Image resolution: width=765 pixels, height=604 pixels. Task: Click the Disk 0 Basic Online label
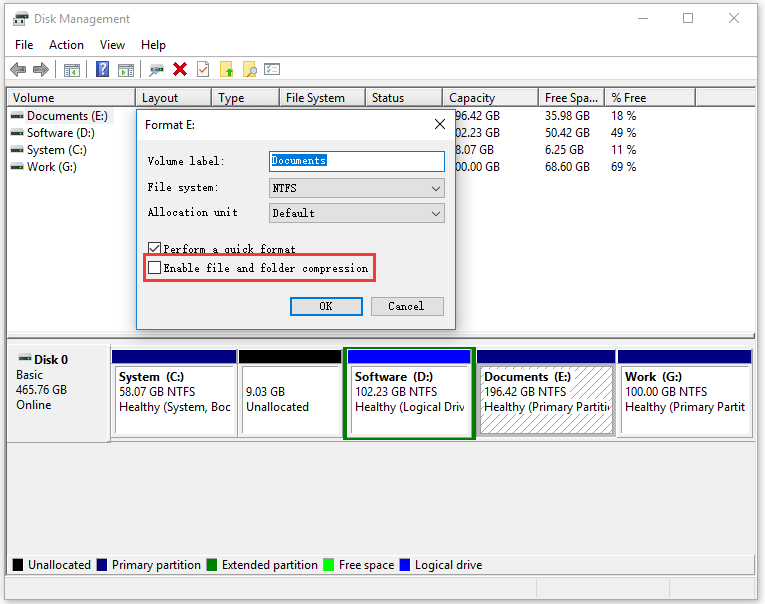click(x=58, y=393)
